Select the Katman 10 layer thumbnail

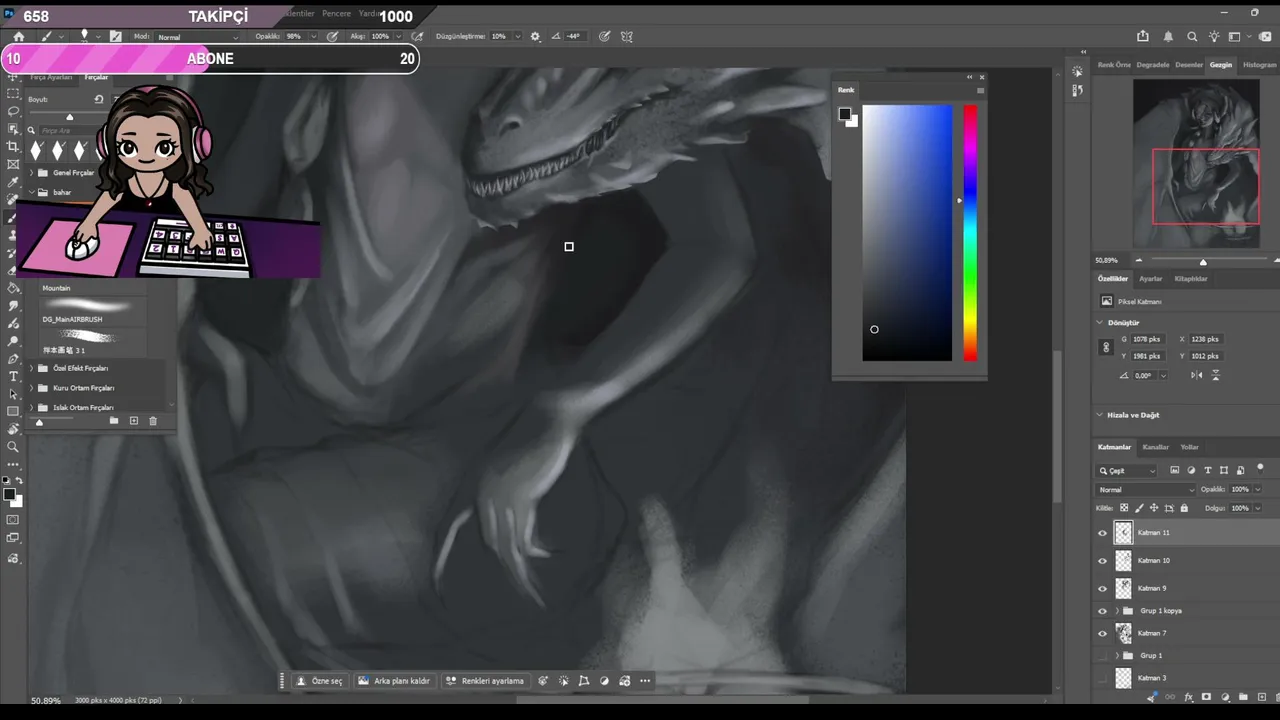(1123, 561)
